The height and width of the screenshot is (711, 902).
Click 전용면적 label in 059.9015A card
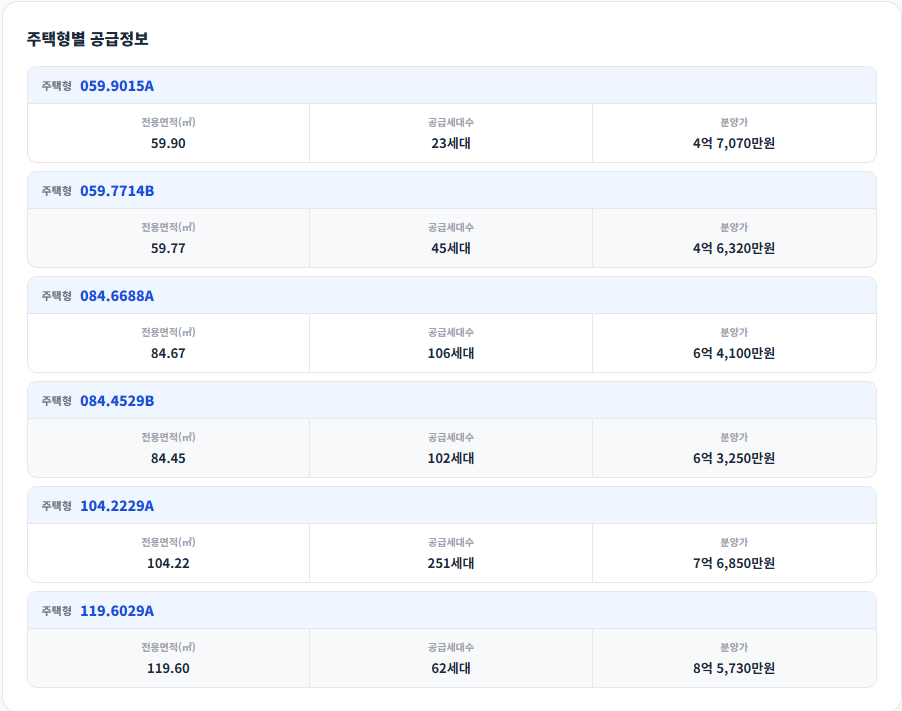(168, 123)
